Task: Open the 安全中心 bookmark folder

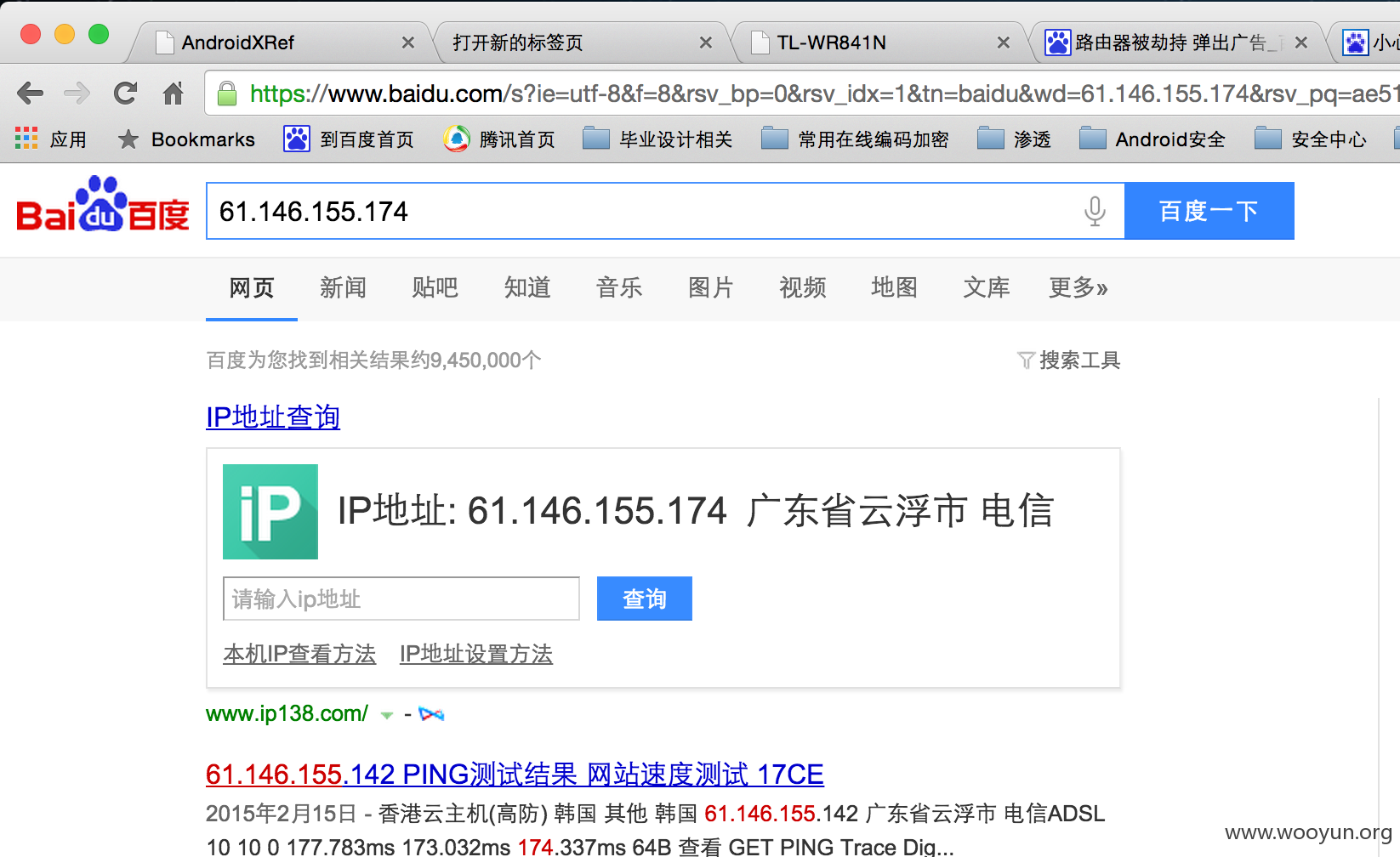Action: click(1310, 139)
